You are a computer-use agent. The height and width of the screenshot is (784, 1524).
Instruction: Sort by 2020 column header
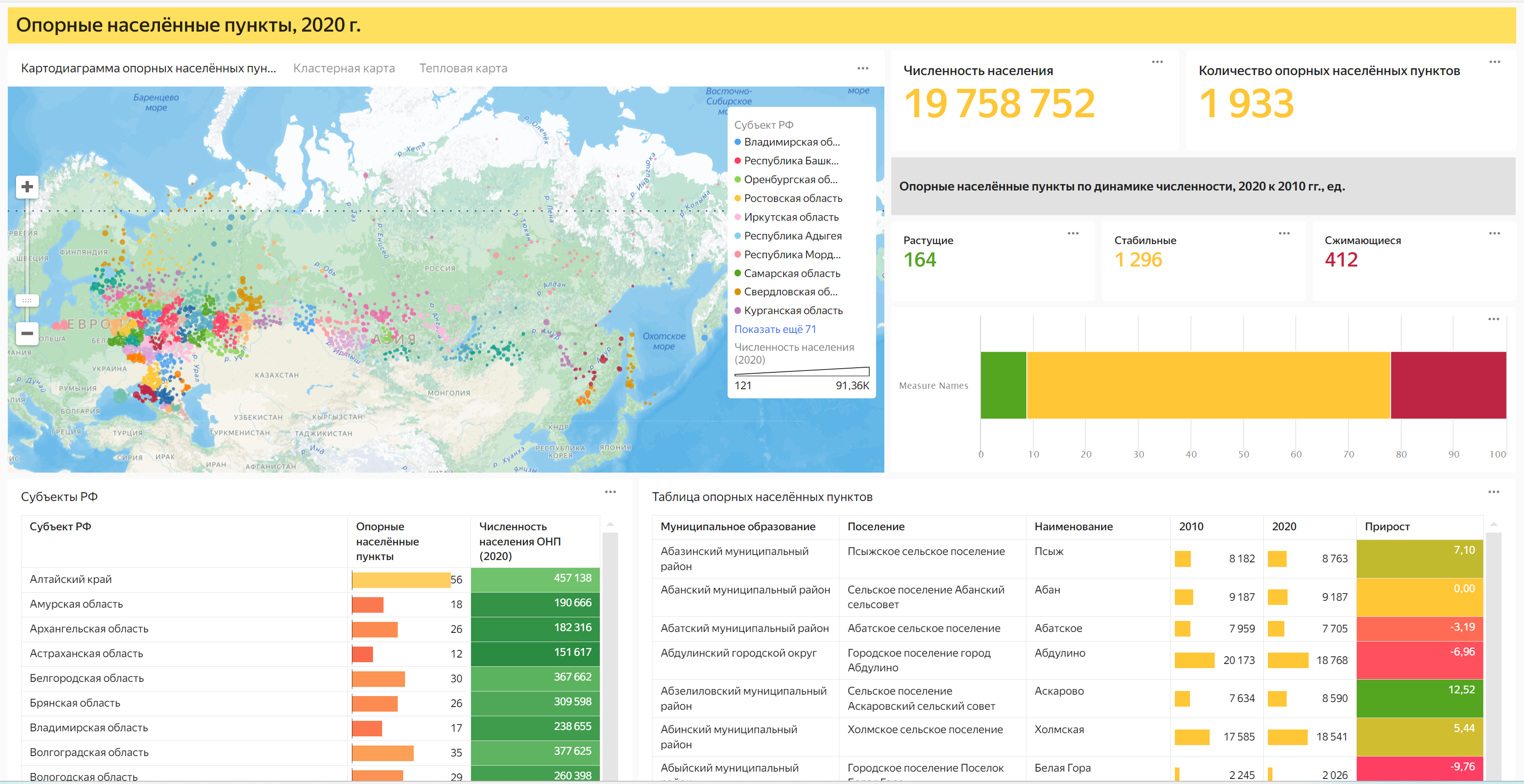tap(1309, 527)
